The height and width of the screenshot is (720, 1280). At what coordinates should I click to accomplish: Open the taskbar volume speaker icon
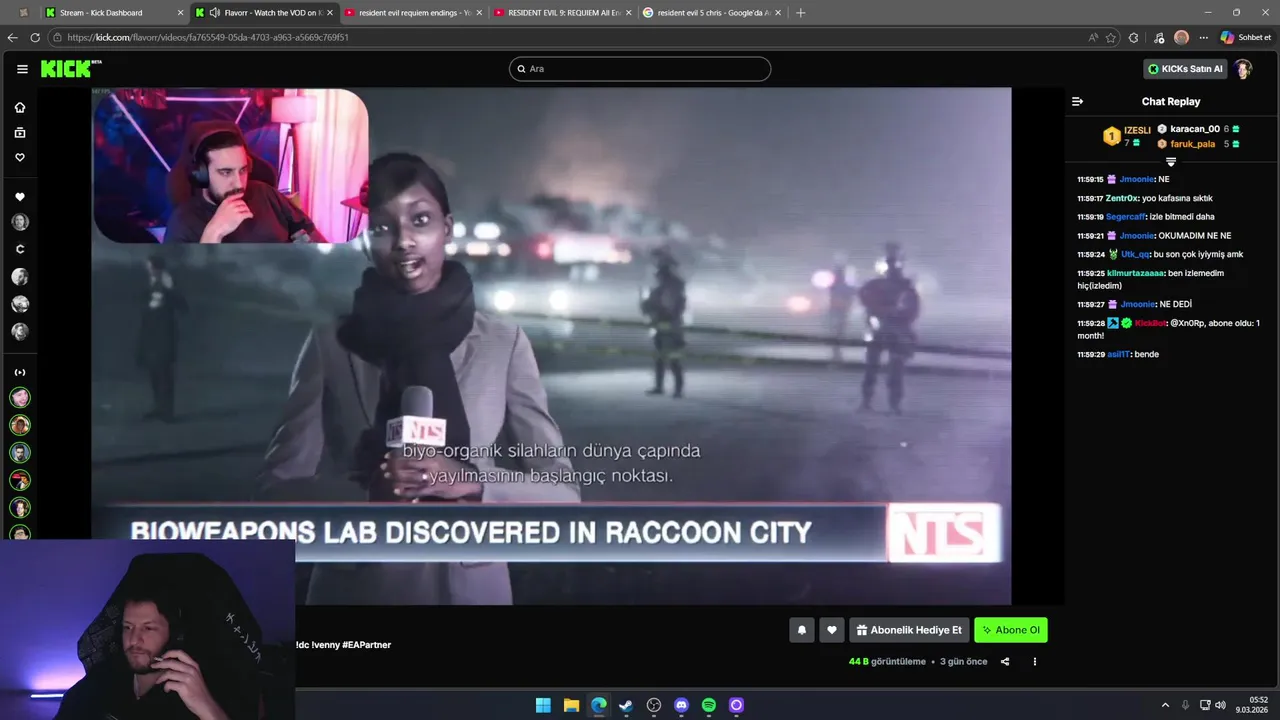(x=1220, y=705)
